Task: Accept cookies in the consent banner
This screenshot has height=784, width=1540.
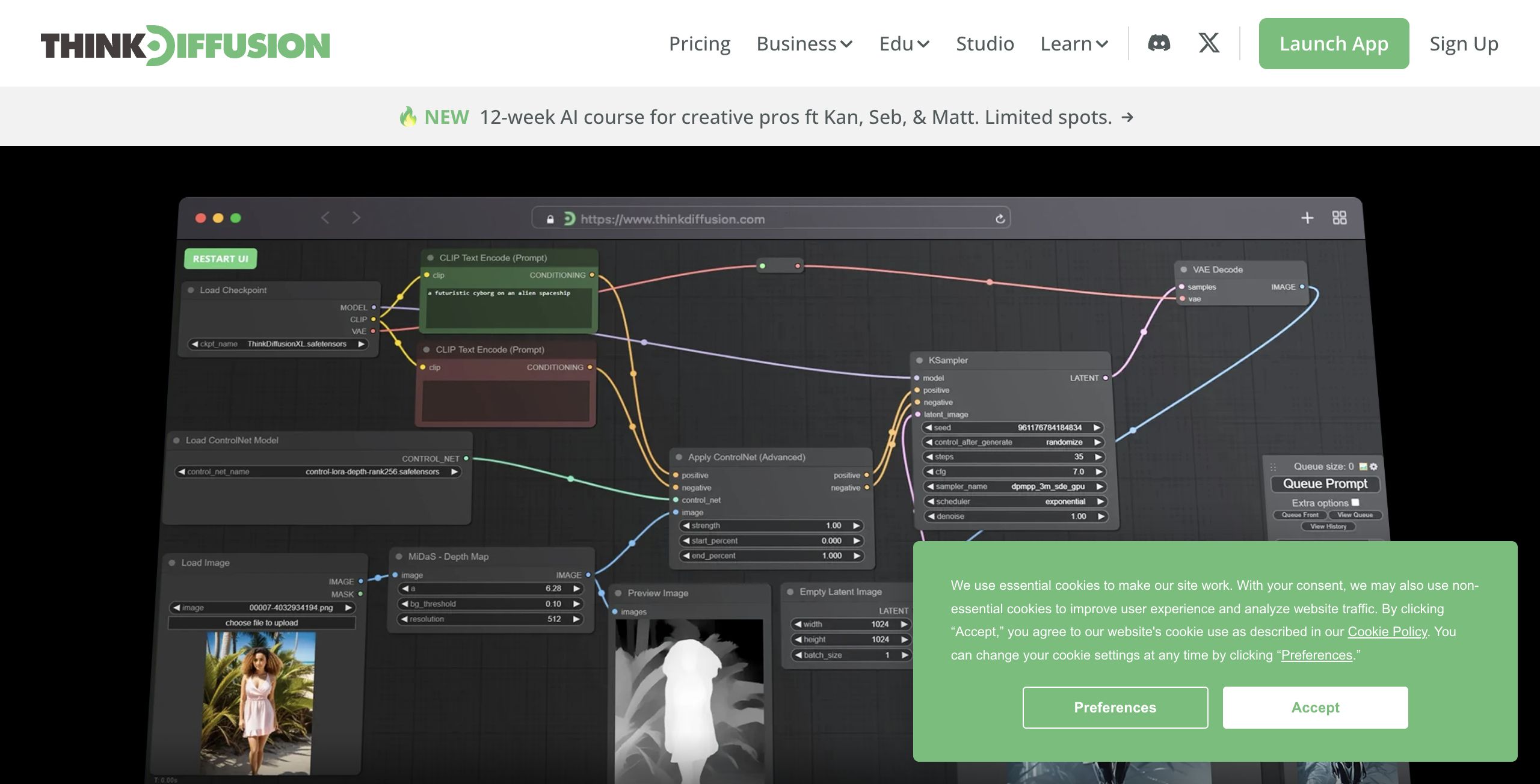Action: tap(1315, 708)
